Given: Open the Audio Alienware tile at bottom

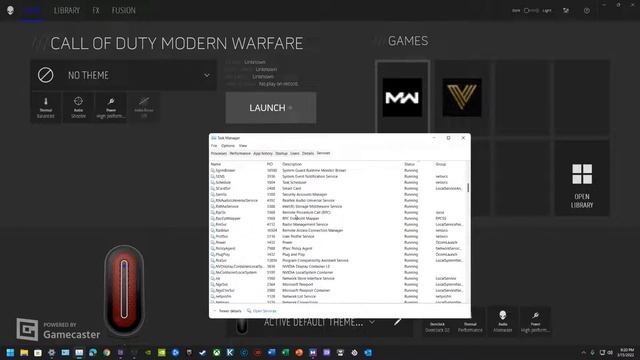Looking at the screenshot, I should point(502,322).
